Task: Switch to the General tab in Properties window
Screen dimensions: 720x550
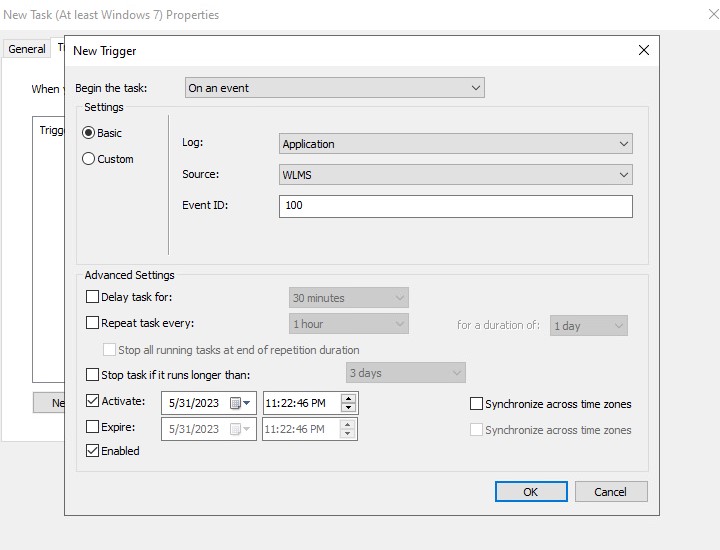Action: pos(27,49)
